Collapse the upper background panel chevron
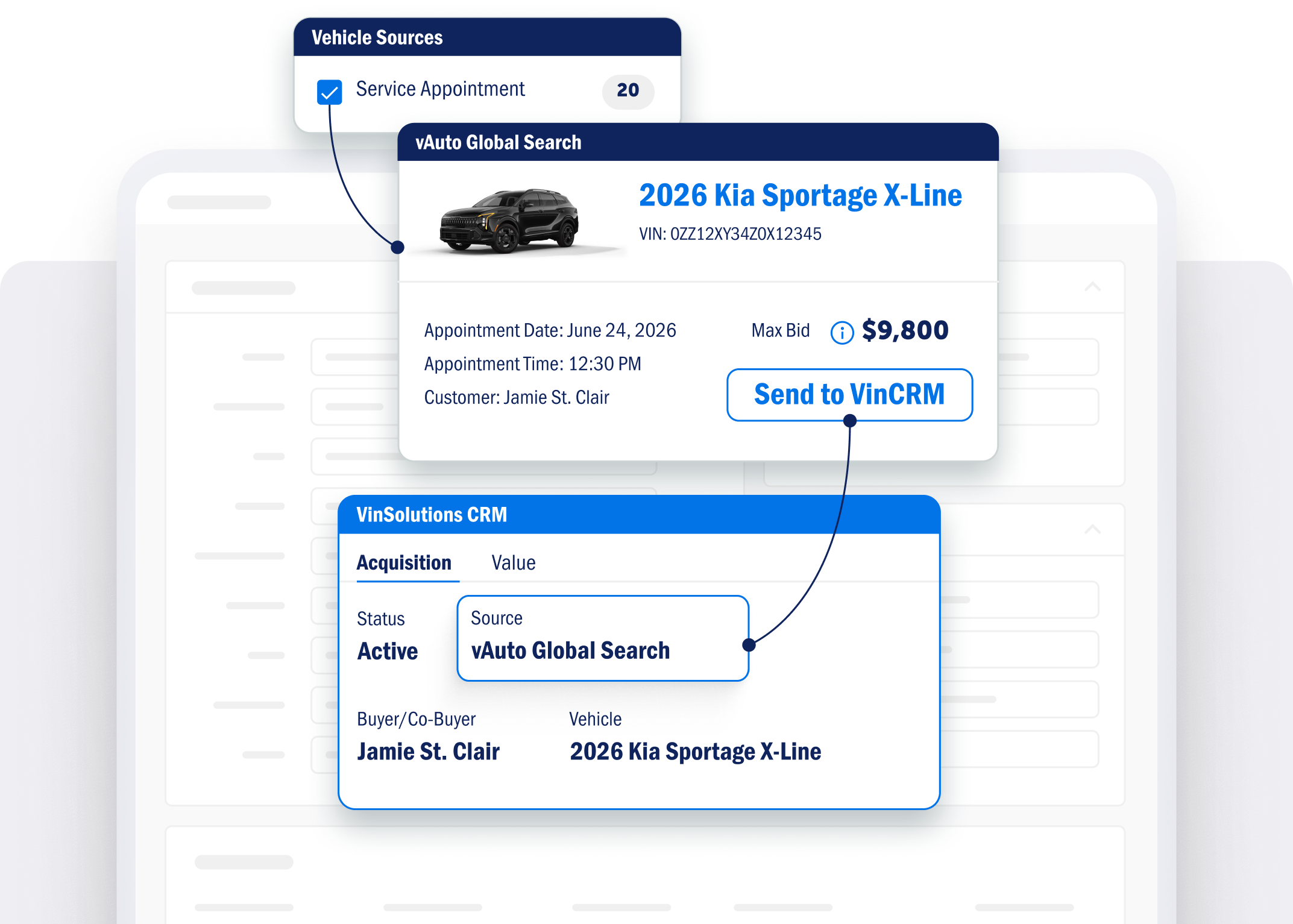 1093,287
